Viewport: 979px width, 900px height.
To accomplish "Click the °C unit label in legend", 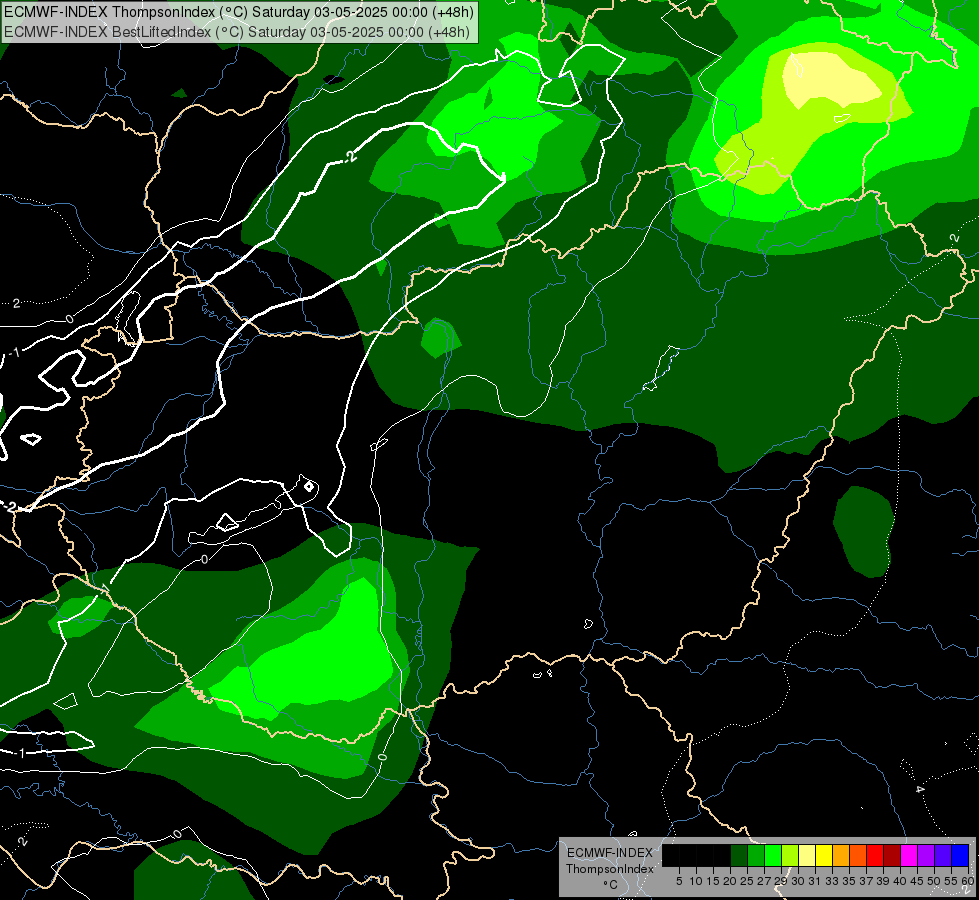I will point(610,885).
